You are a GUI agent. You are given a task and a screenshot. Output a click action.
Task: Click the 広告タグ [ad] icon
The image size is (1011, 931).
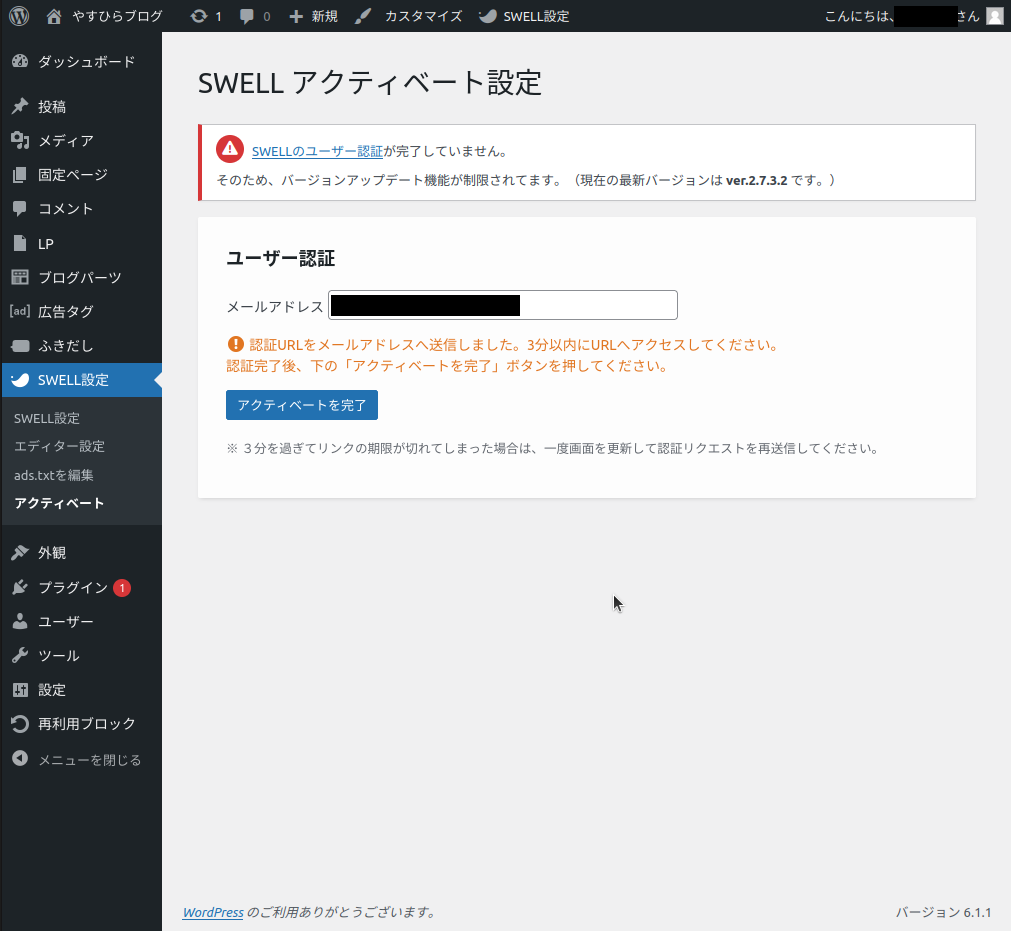pyautogui.click(x=20, y=311)
